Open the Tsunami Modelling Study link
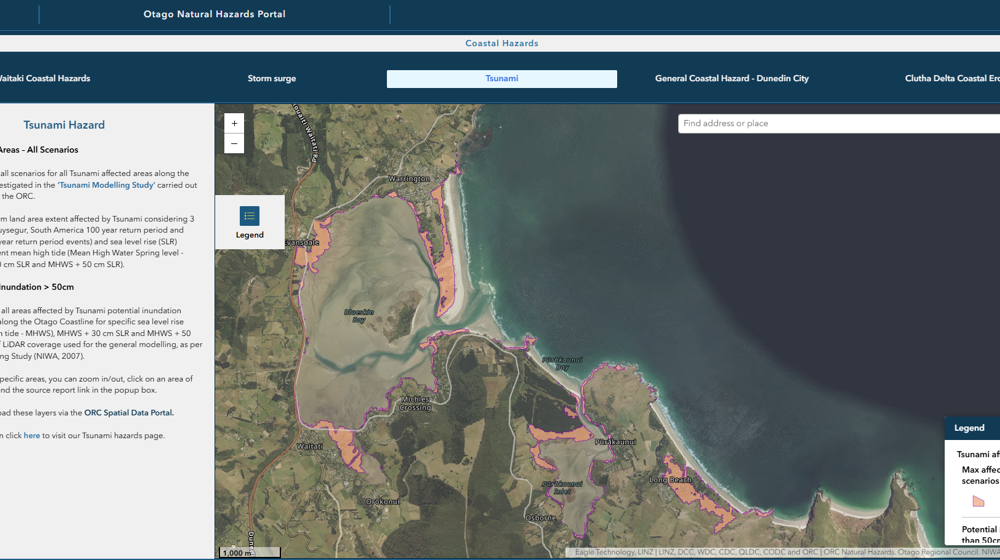Screen dimensions: 1000x560 pos(107,185)
